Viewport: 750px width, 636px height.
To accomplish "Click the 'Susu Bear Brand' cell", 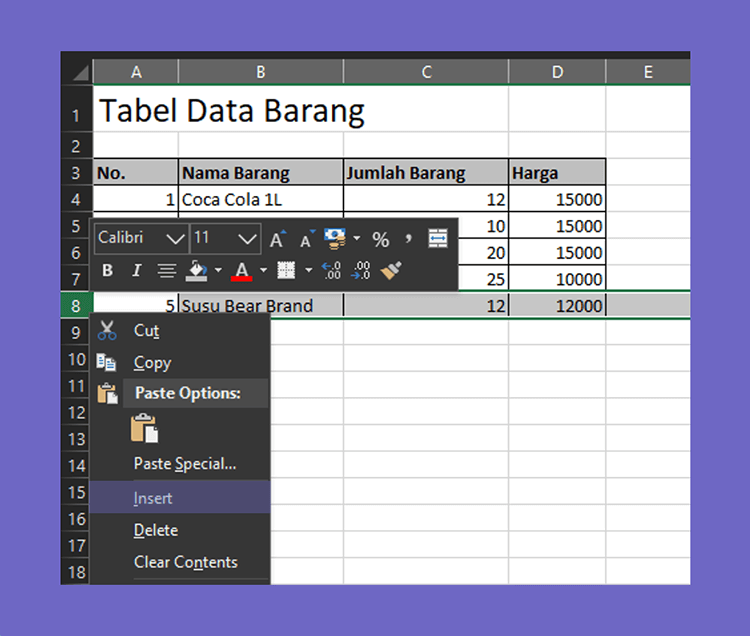I will [x=261, y=306].
